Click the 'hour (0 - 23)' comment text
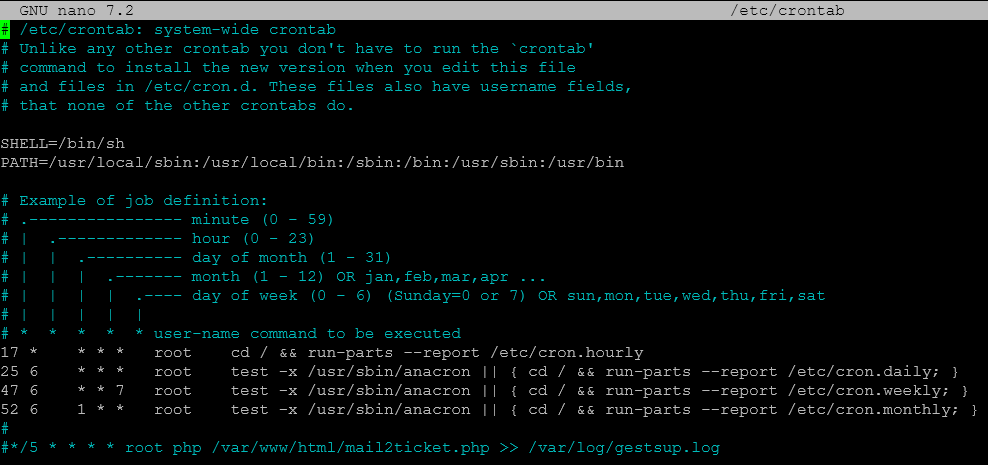 click(253, 239)
